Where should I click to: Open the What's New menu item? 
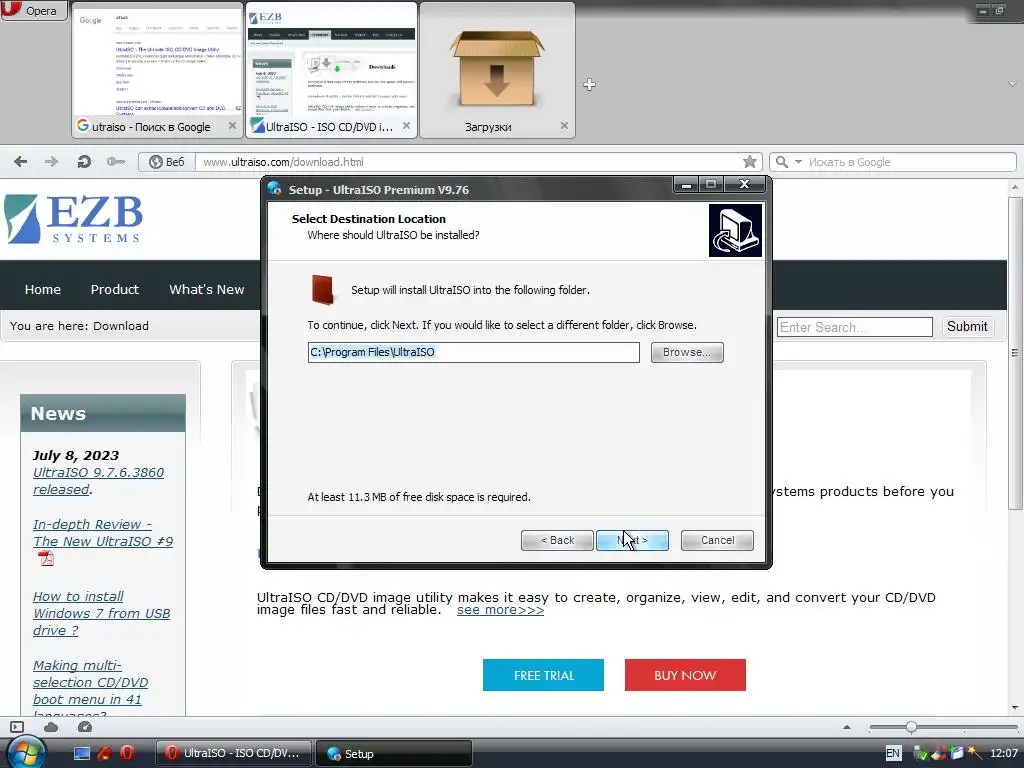tap(206, 289)
